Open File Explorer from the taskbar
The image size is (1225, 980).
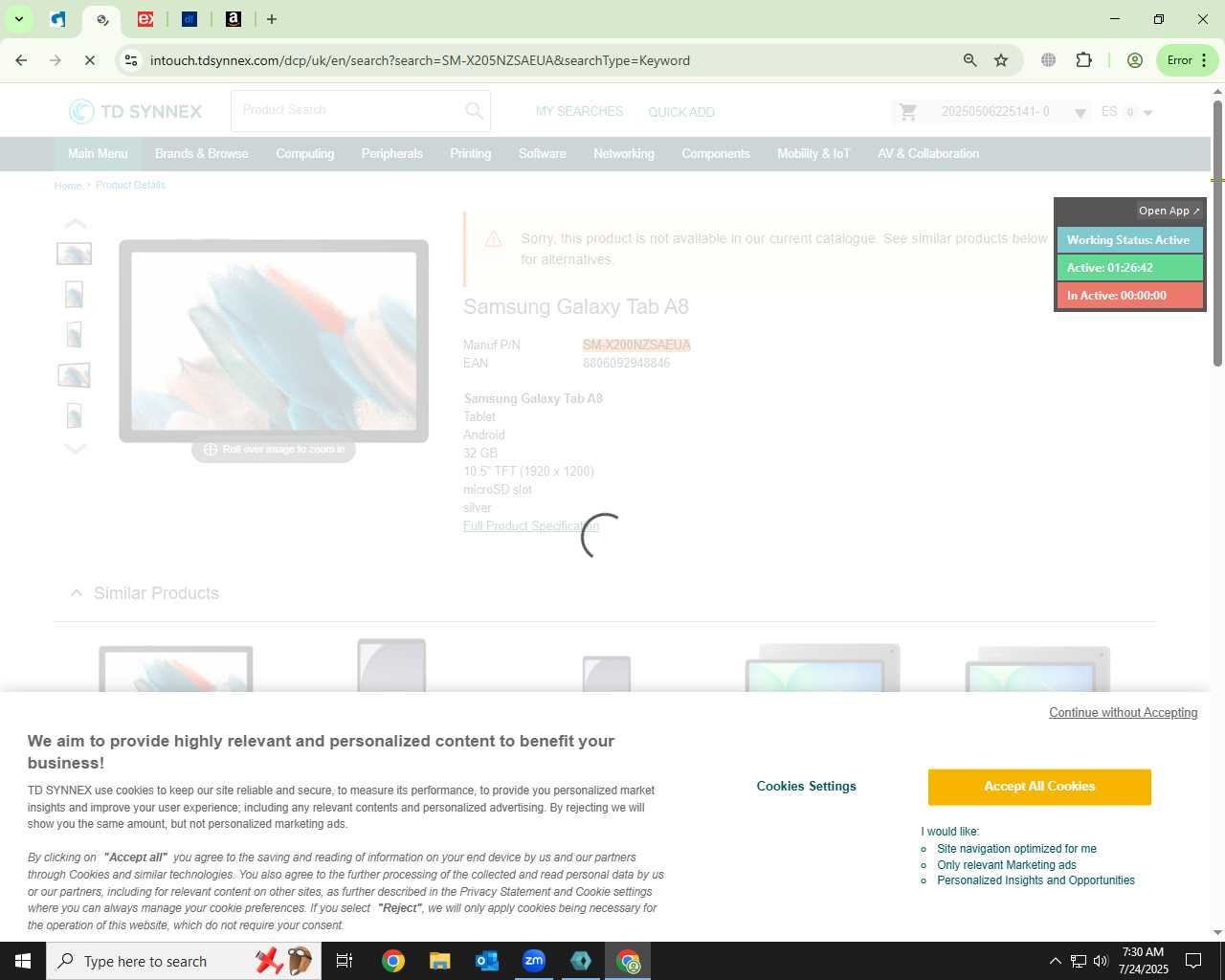pos(439,961)
